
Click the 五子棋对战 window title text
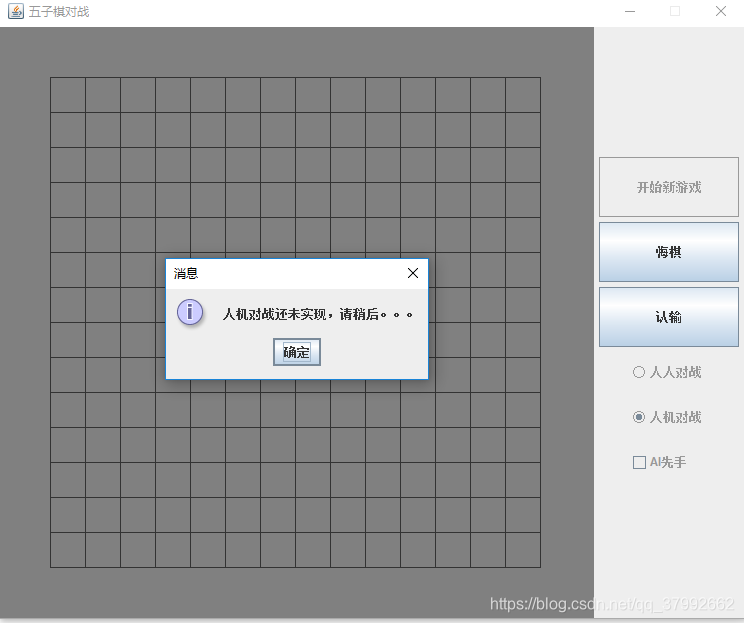coord(59,12)
